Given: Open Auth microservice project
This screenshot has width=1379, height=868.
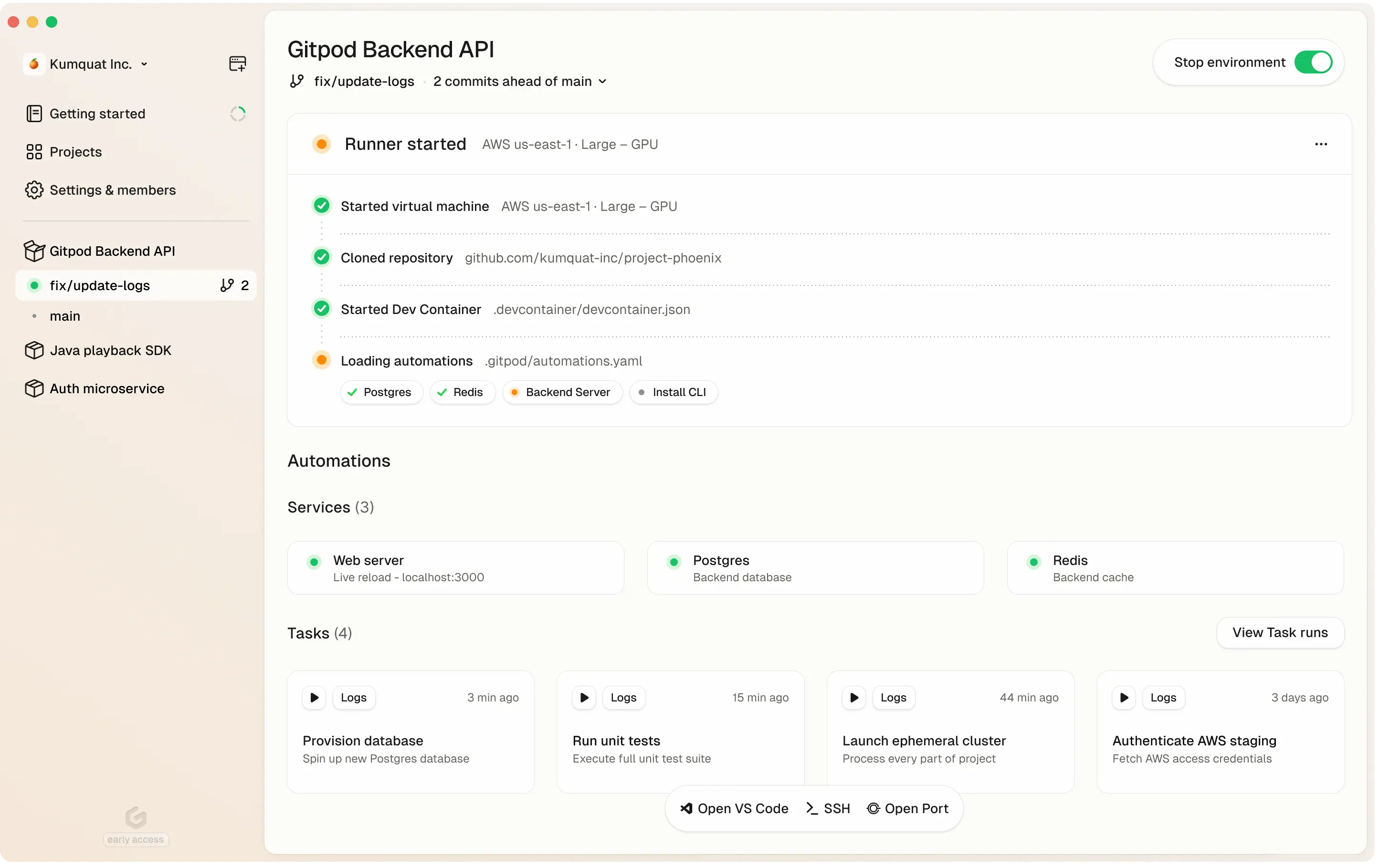Looking at the screenshot, I should 107,389.
